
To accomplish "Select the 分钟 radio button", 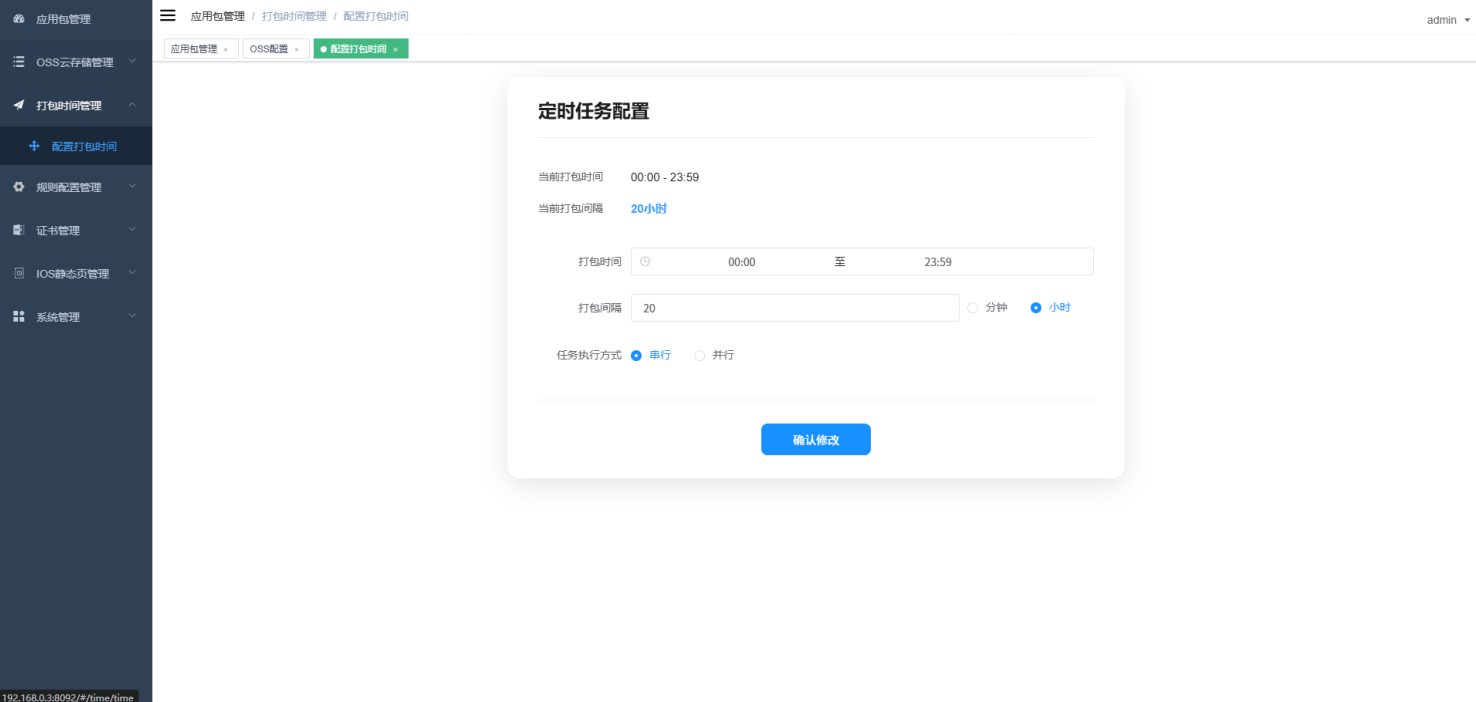I will pyautogui.click(x=973, y=308).
